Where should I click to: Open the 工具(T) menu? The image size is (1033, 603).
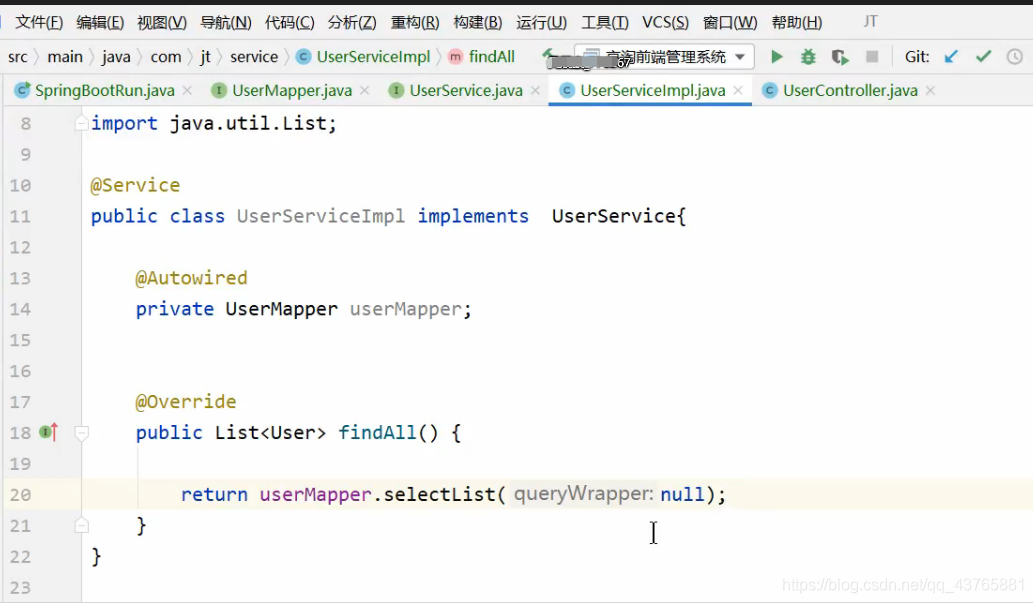tap(605, 22)
